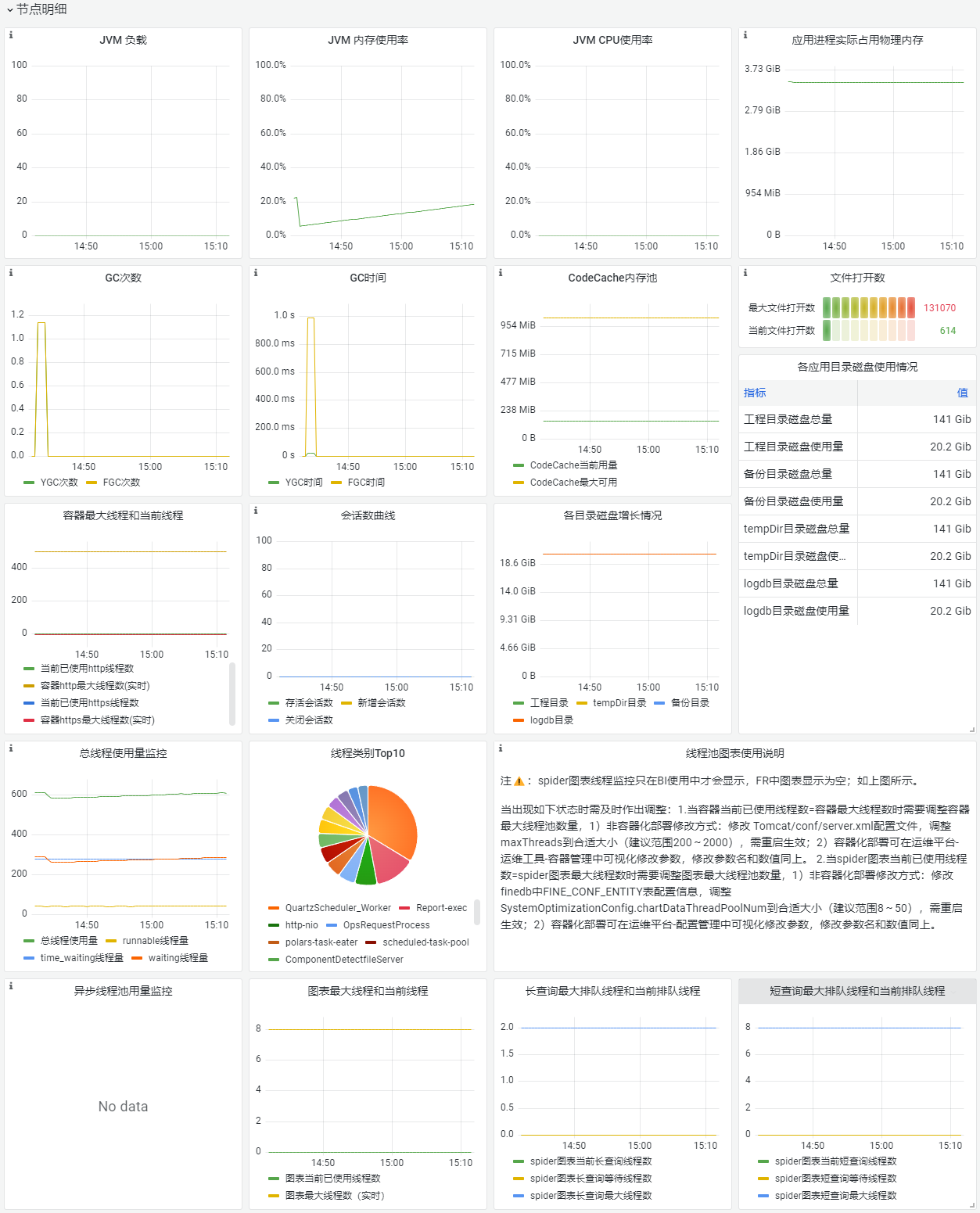Screen dimensions: 980x1213
Task: Click the legend scrollbar in 线程类别Top10 panel
Action: (477, 912)
